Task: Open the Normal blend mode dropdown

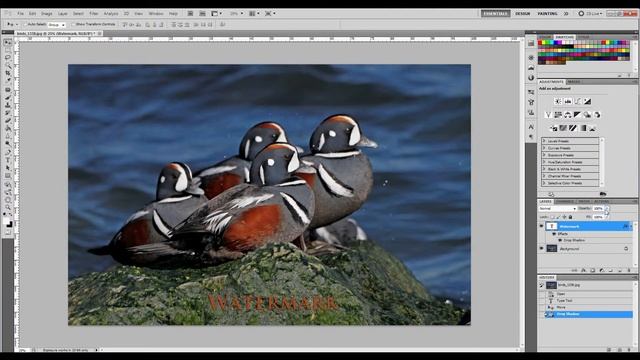Action: [558, 209]
